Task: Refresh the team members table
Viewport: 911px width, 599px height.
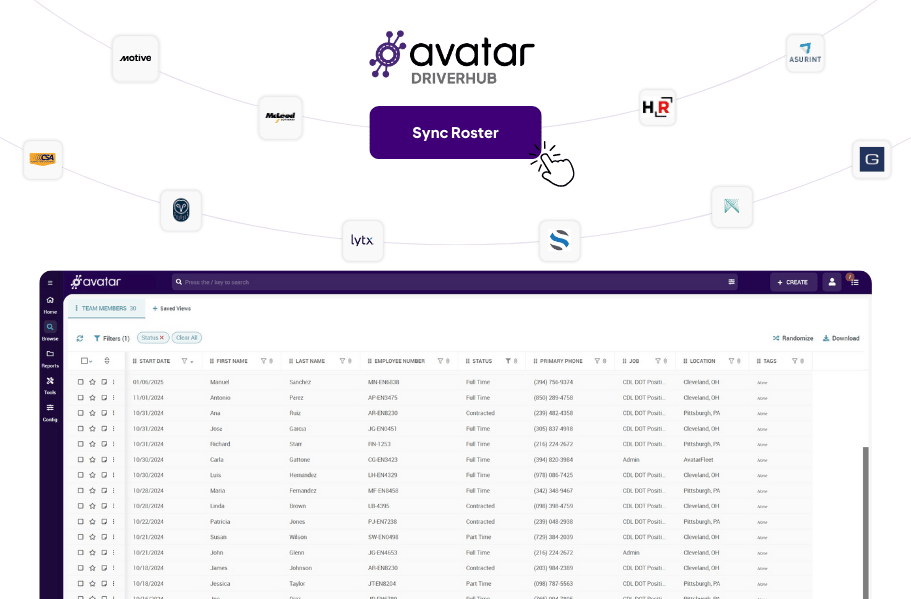Action: pos(80,338)
